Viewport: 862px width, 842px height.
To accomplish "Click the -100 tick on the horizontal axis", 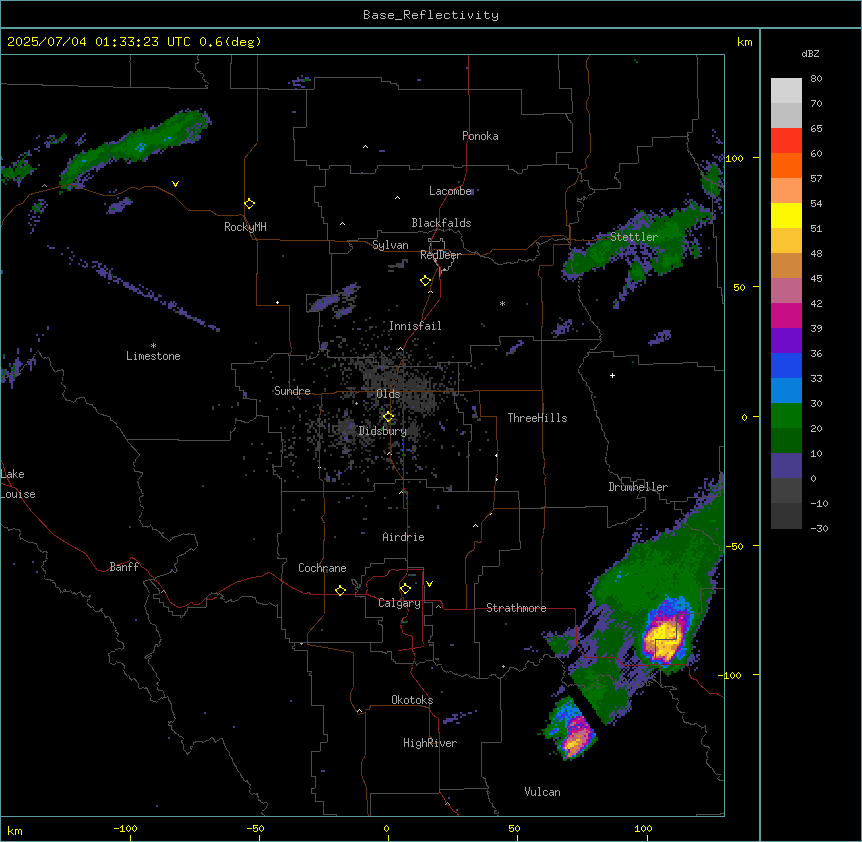I will coord(125,828).
